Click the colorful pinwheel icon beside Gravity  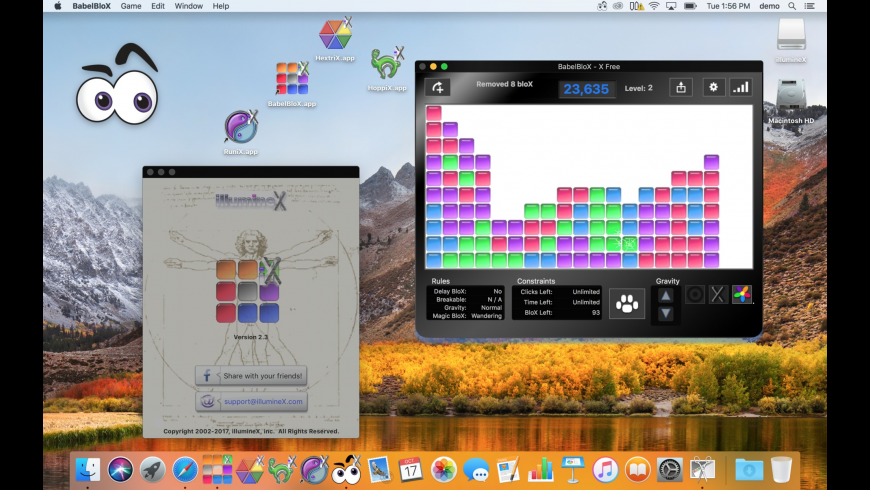click(x=742, y=295)
